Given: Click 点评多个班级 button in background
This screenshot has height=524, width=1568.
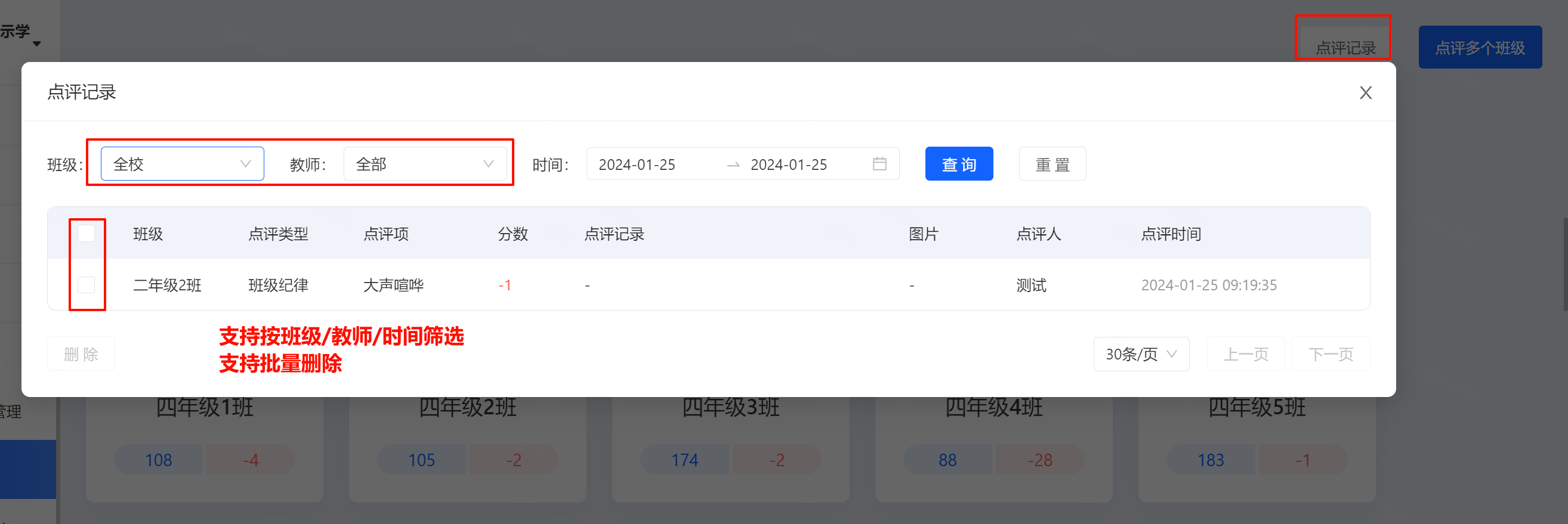Looking at the screenshot, I should [x=1480, y=48].
